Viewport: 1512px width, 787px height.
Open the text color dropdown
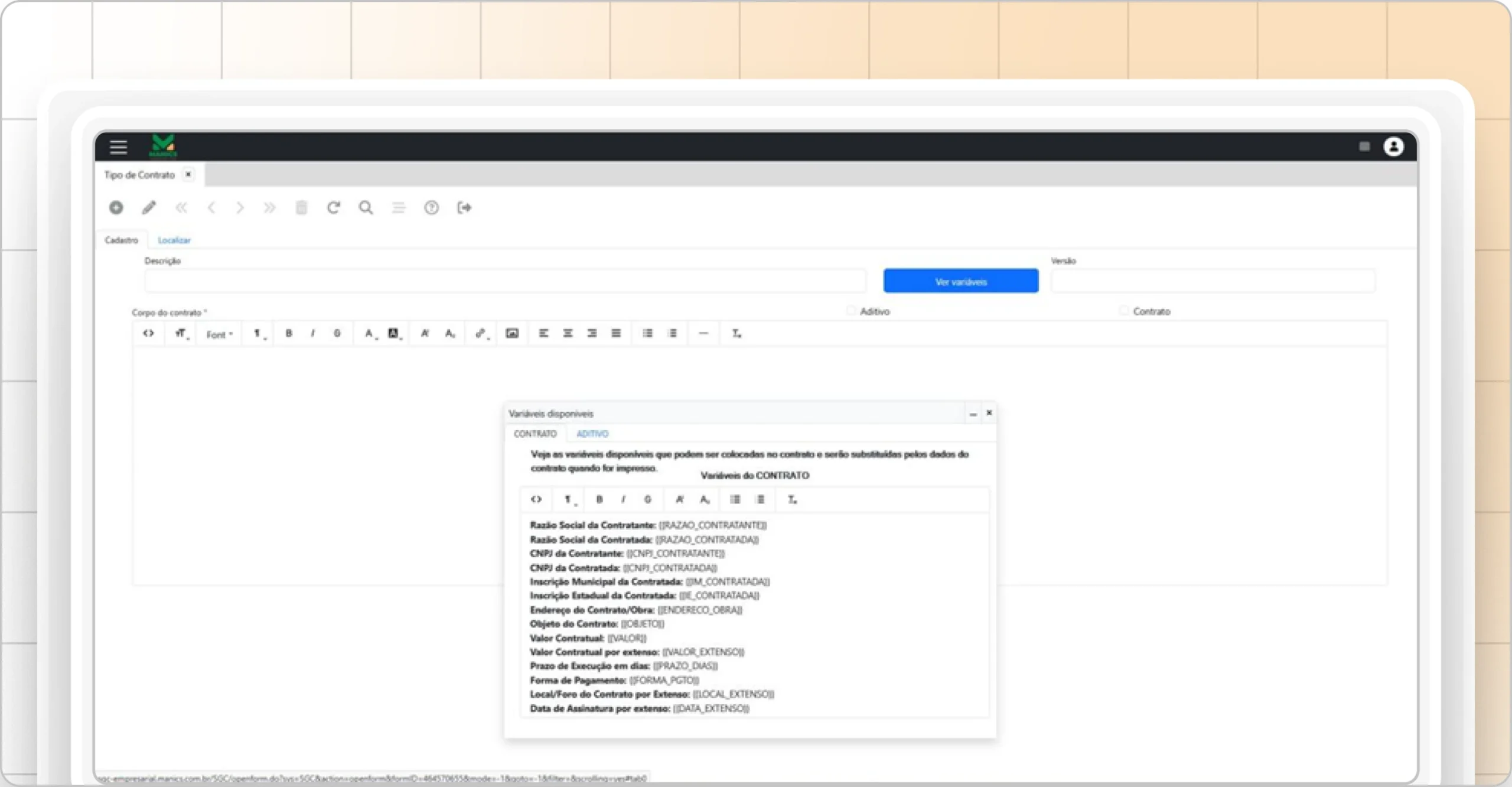(370, 334)
